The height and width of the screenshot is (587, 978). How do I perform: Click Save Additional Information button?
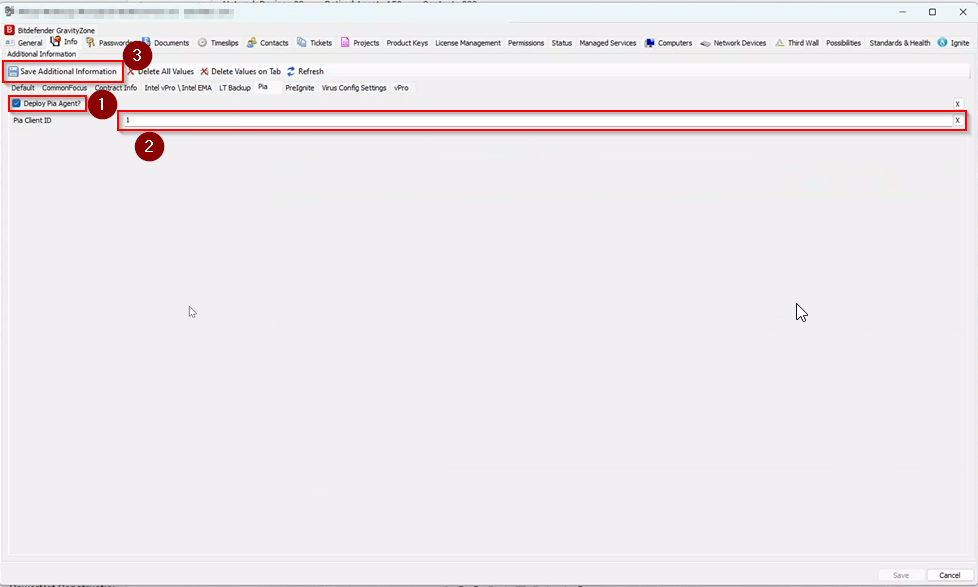coord(62,72)
